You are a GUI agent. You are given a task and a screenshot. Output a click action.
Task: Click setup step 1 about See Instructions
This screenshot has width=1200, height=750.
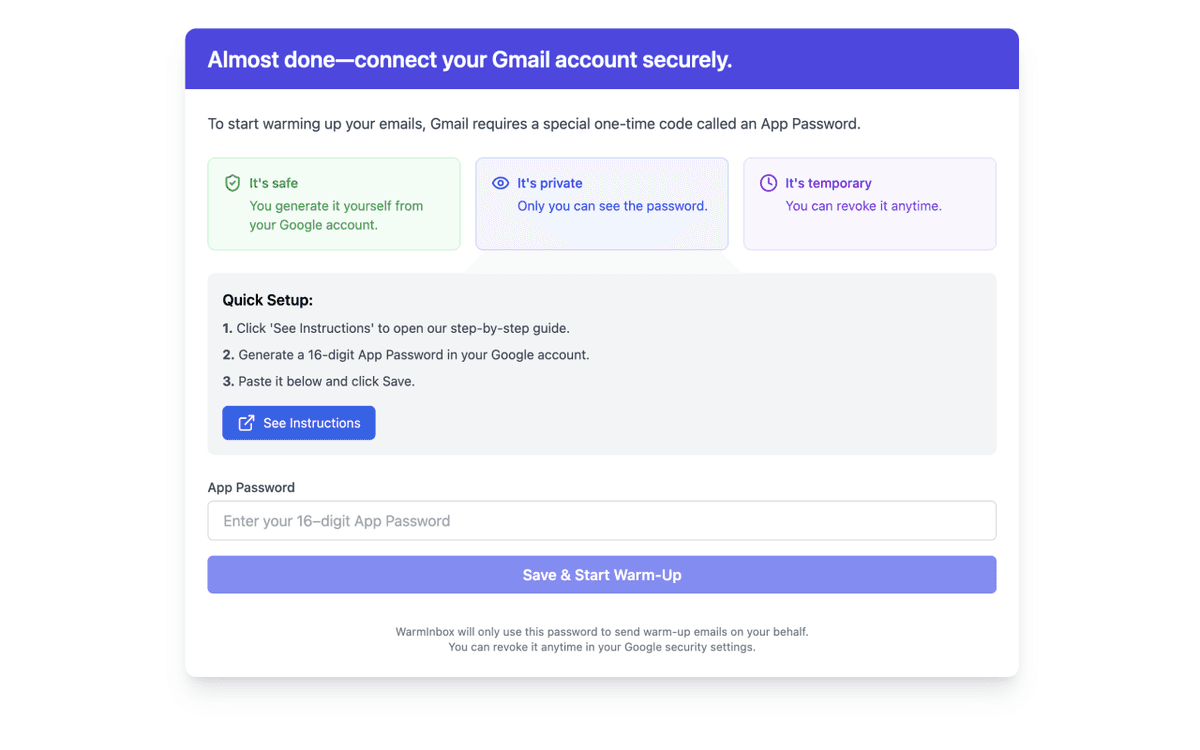(x=396, y=328)
